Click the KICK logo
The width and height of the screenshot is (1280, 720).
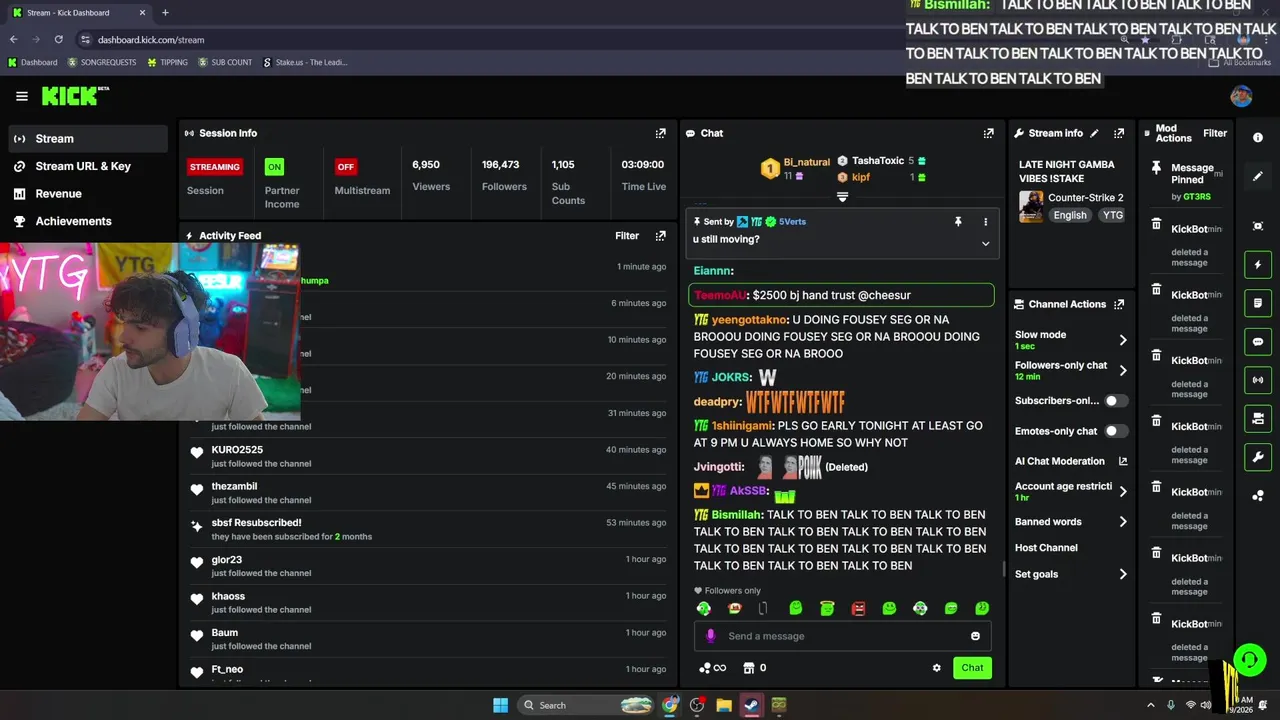75,96
